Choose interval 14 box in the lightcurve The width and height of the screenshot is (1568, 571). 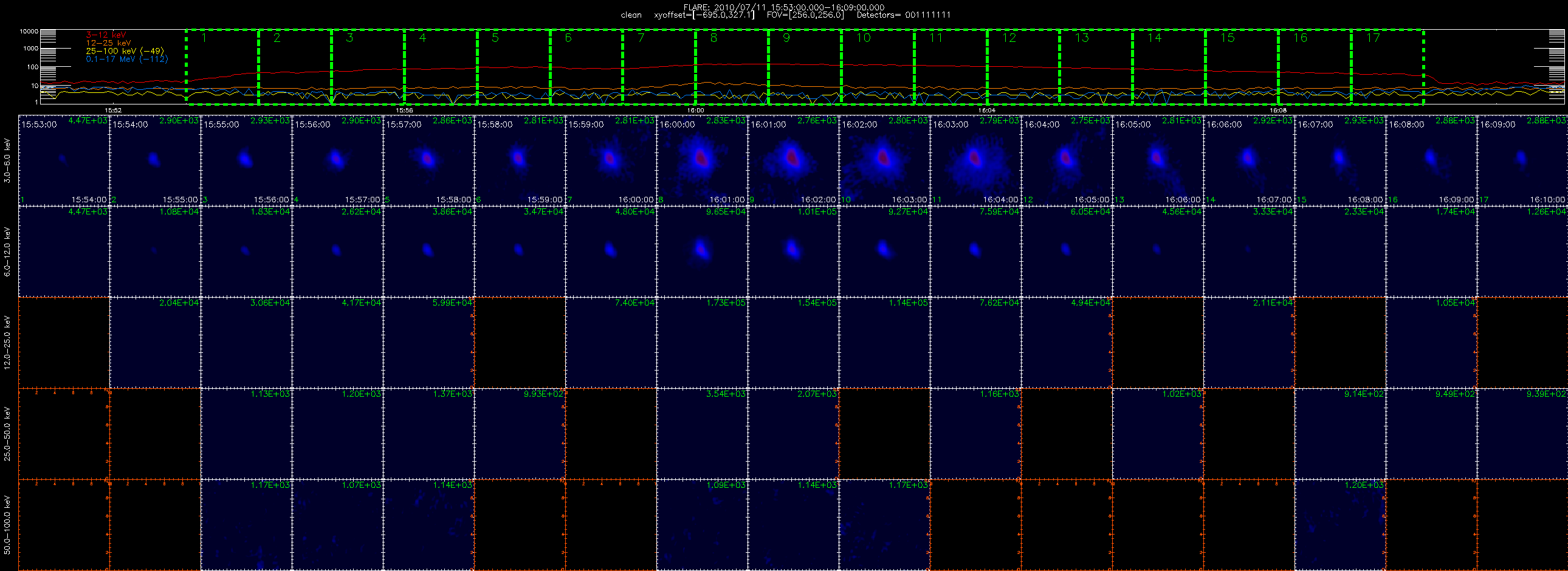click(x=1169, y=66)
